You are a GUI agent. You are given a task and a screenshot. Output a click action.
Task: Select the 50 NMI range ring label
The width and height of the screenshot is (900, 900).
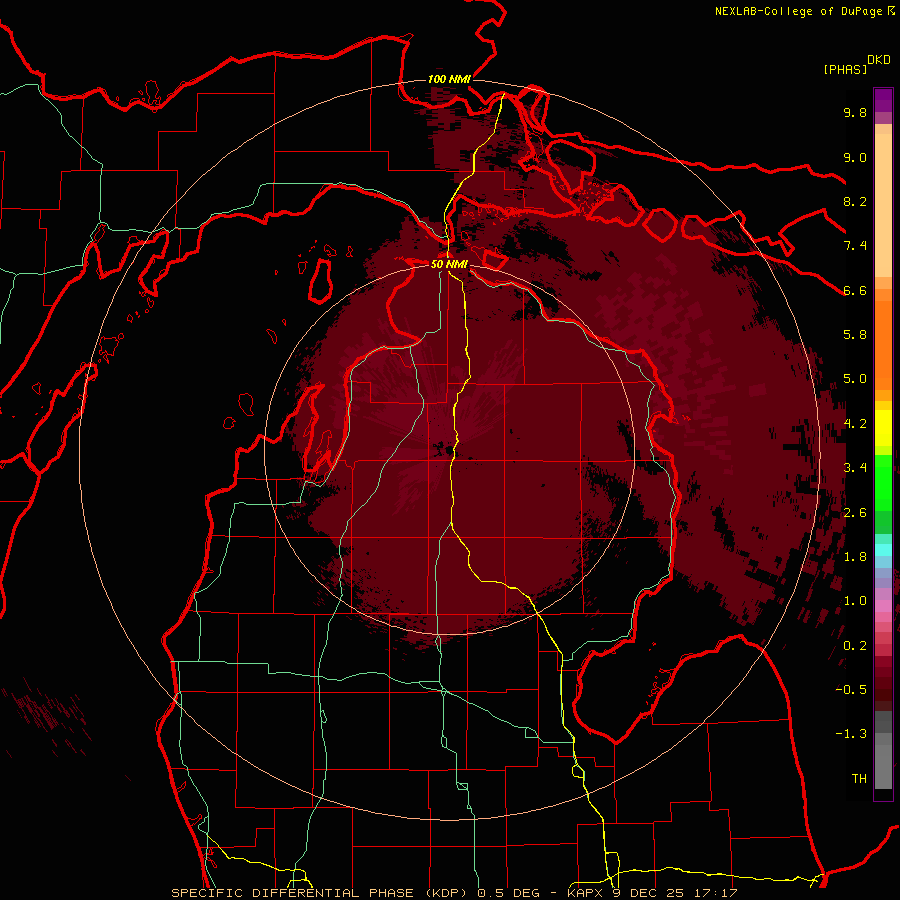[449, 264]
